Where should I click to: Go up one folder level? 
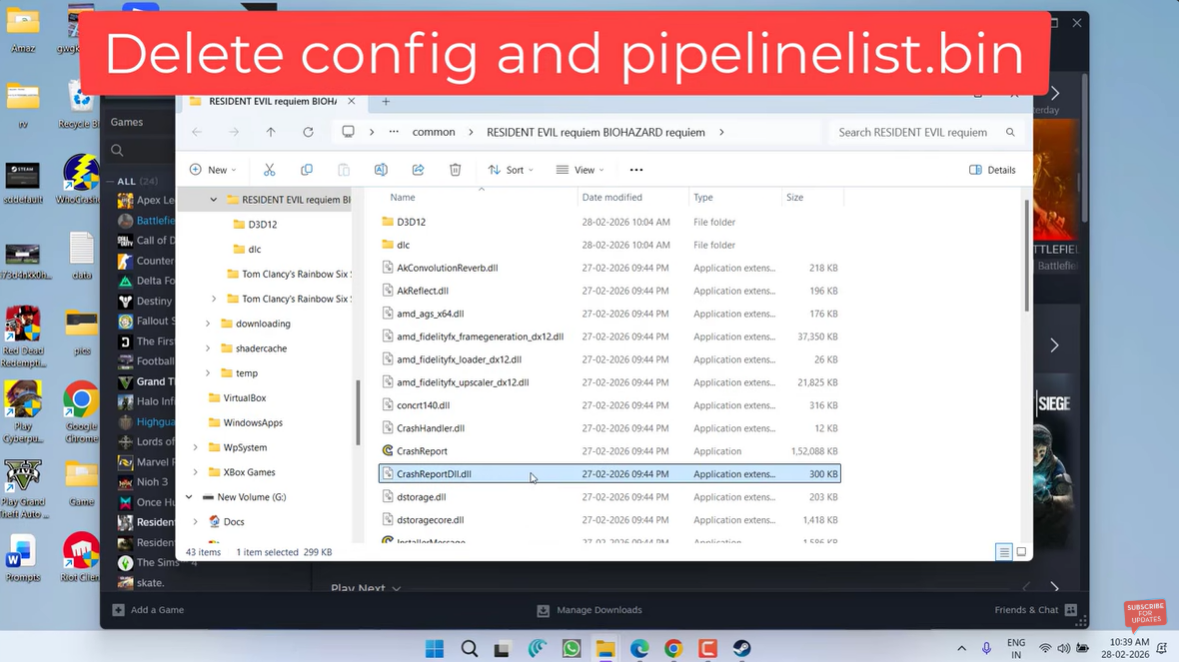271,132
